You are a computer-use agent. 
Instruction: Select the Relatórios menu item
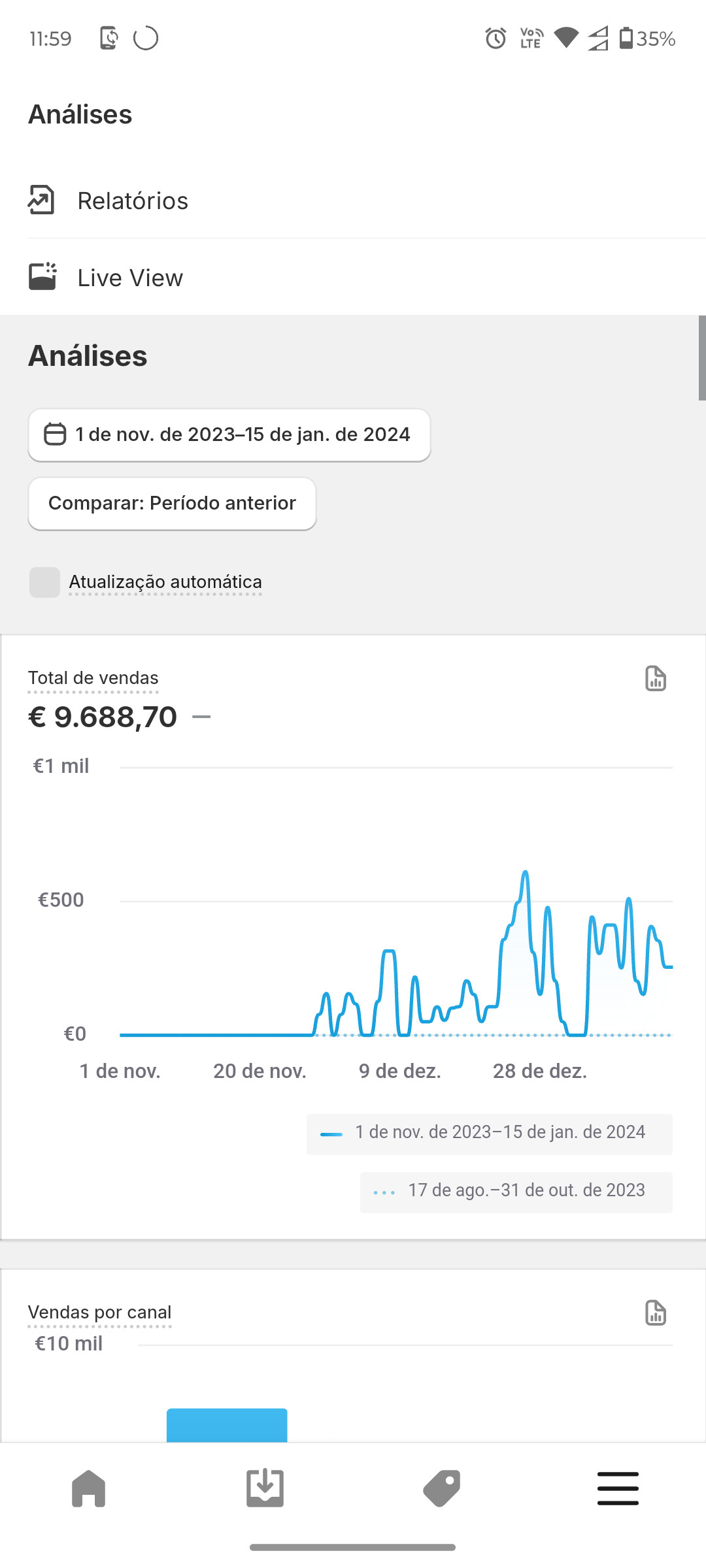(x=133, y=201)
